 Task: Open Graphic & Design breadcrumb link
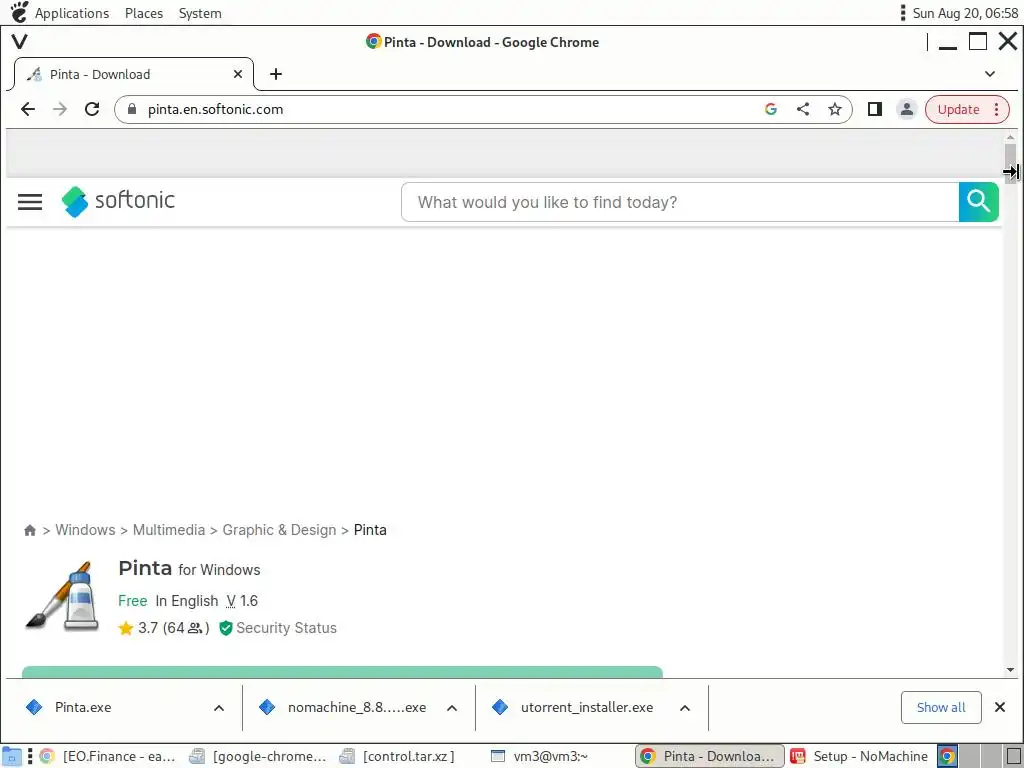(x=279, y=530)
